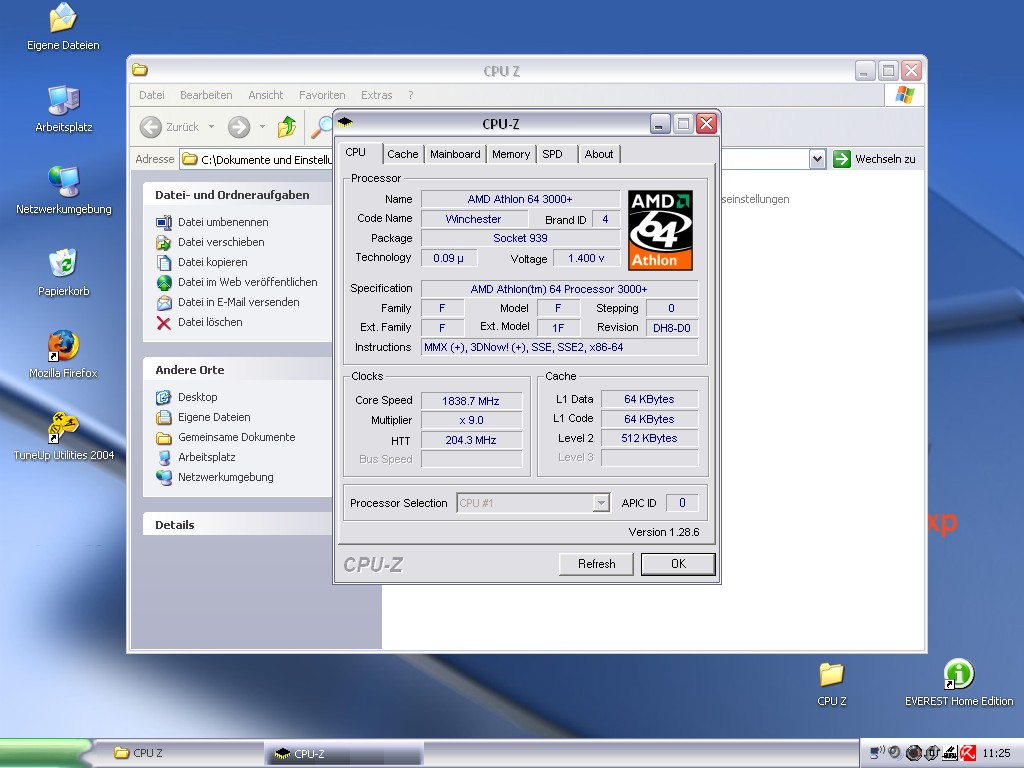The height and width of the screenshot is (768, 1024).
Task: Click the folder icon in Explorer title bar
Action: 140,70
